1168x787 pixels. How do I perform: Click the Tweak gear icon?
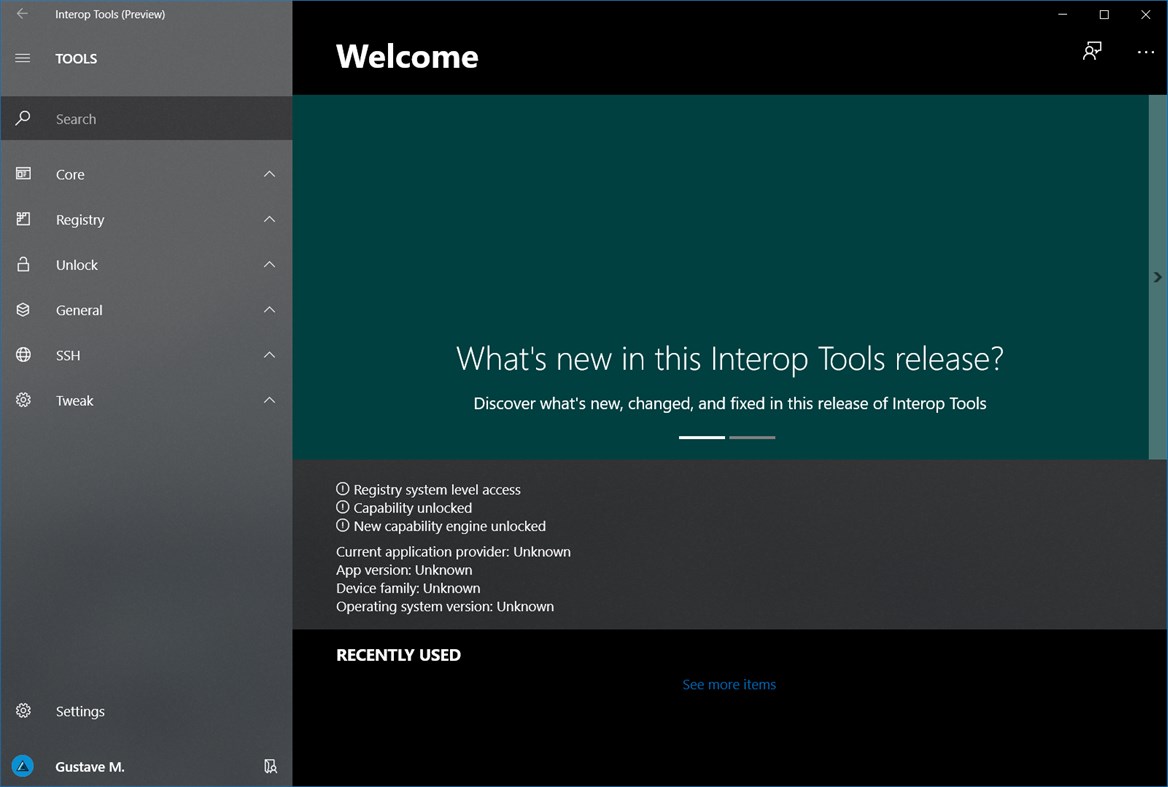tap(23, 400)
